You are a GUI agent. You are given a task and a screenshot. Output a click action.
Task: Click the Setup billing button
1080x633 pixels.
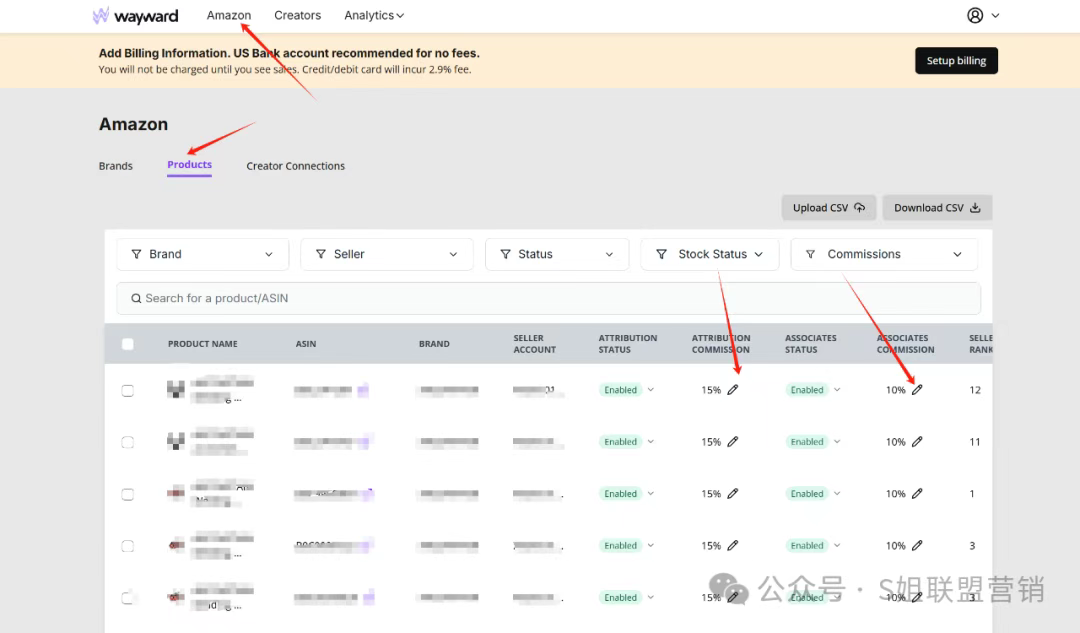click(x=956, y=61)
